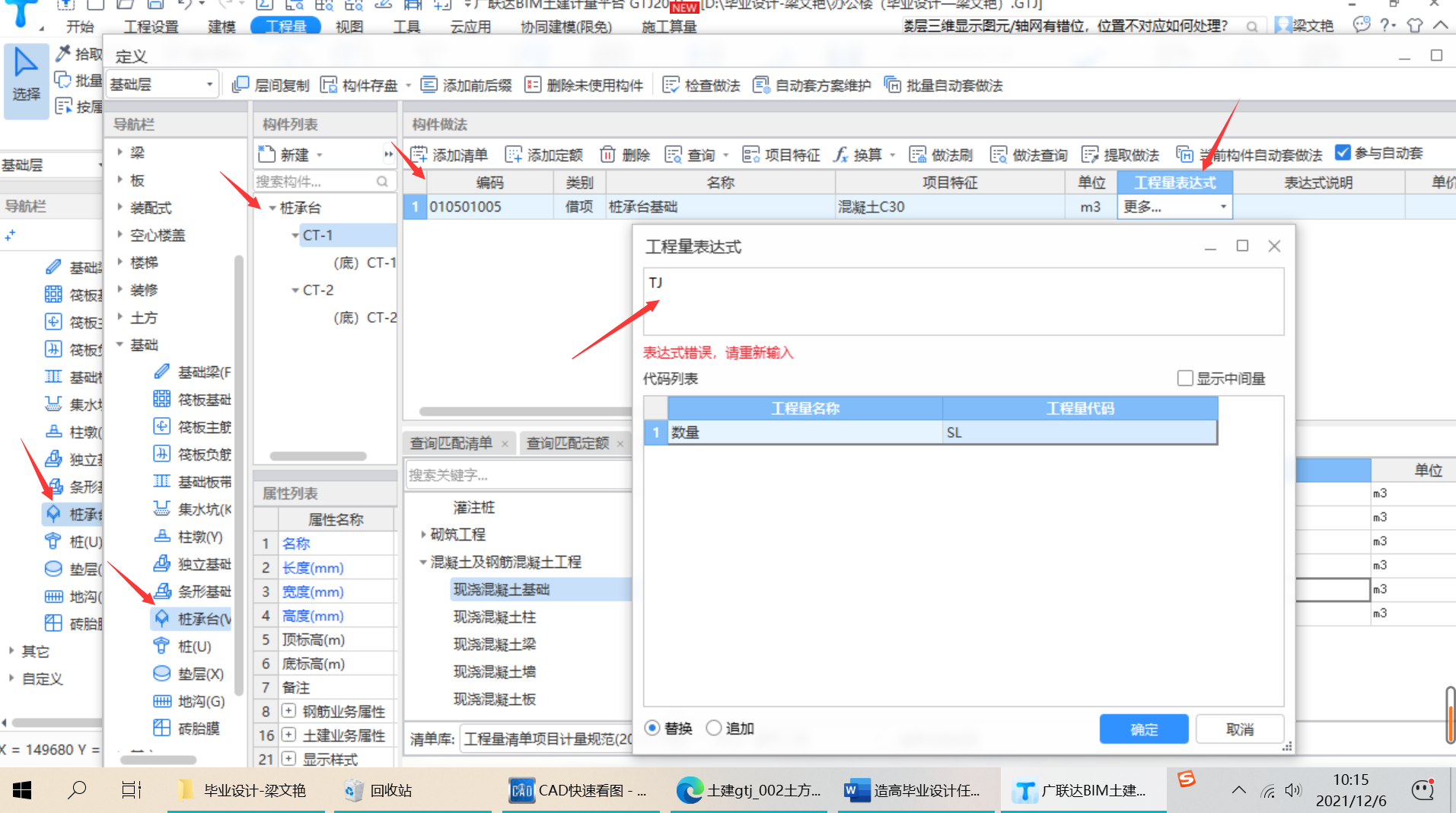Image resolution: width=1456 pixels, height=813 pixels.
Task: Collapse 混凝土及钢筋混凝土工程 category
Action: click(x=422, y=562)
